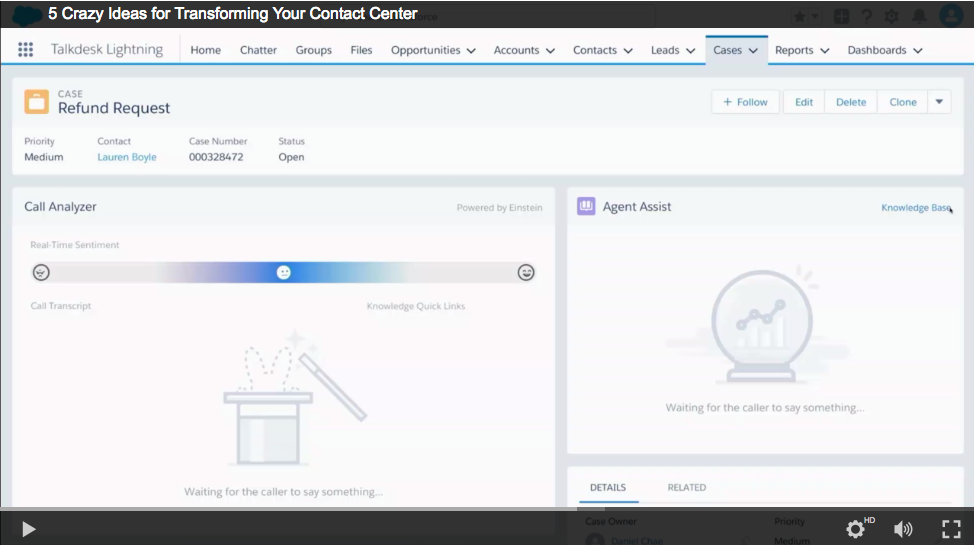Play the video
The height and width of the screenshot is (545, 975).
(29, 529)
